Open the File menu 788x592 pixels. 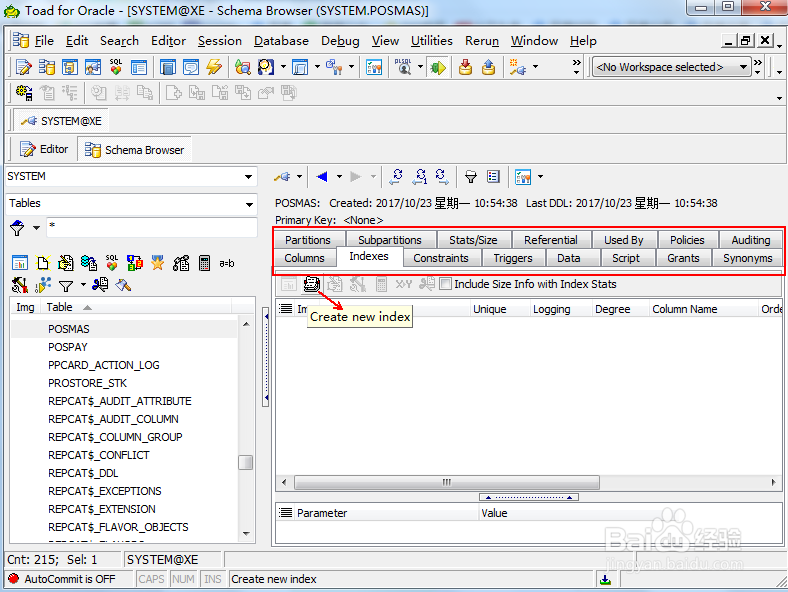(44, 41)
